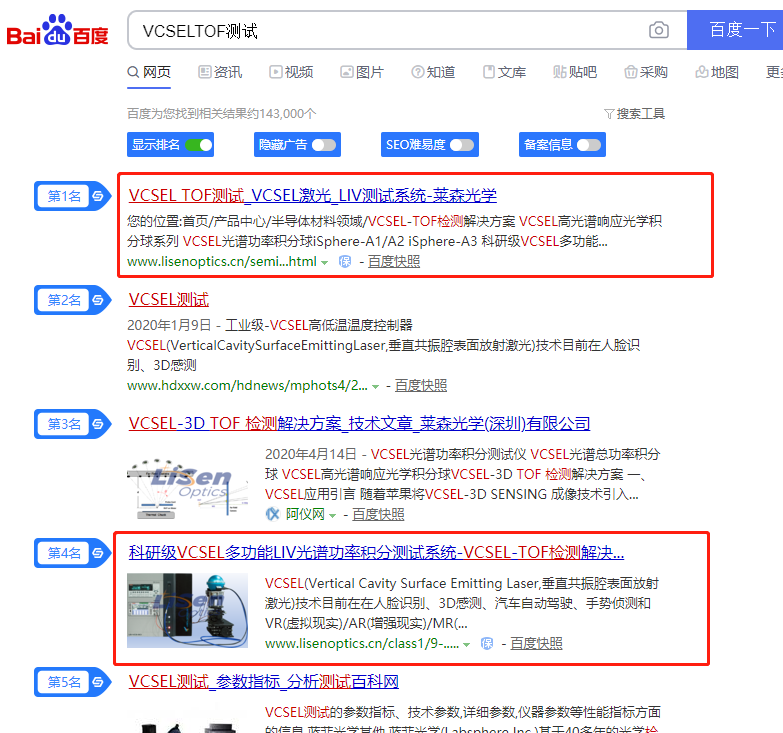Toggle the 备案信息 switch

(x=589, y=145)
